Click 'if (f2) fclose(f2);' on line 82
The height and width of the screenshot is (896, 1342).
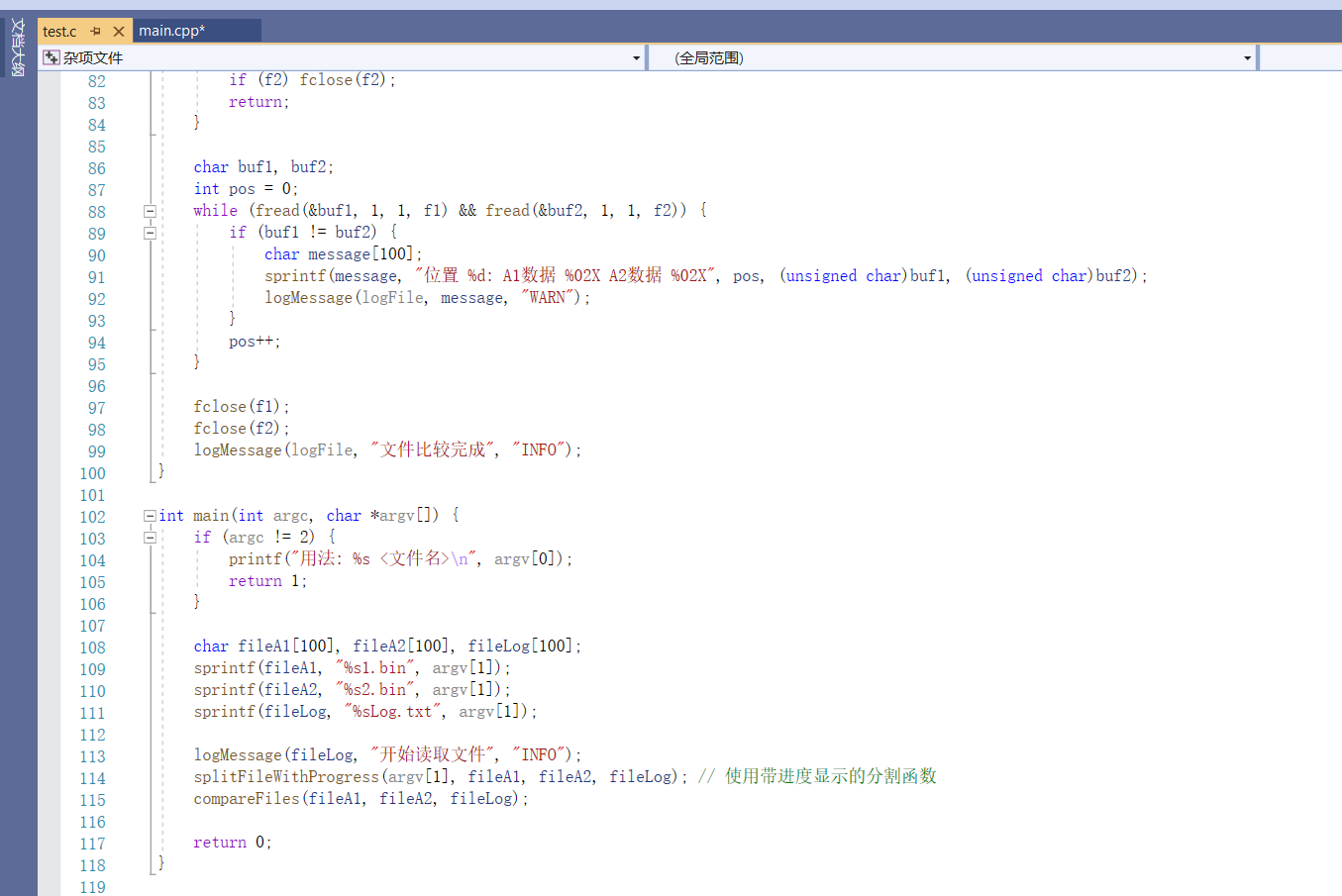tap(312, 80)
